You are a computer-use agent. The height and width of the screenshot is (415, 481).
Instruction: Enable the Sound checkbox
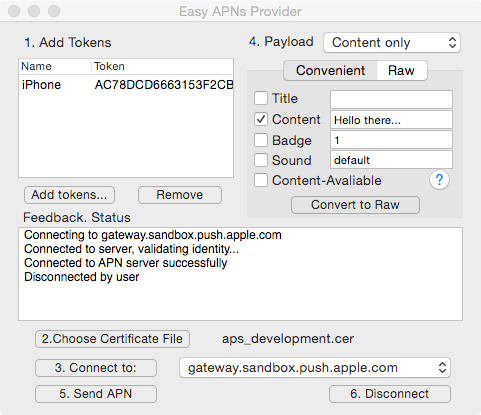[x=261, y=160]
